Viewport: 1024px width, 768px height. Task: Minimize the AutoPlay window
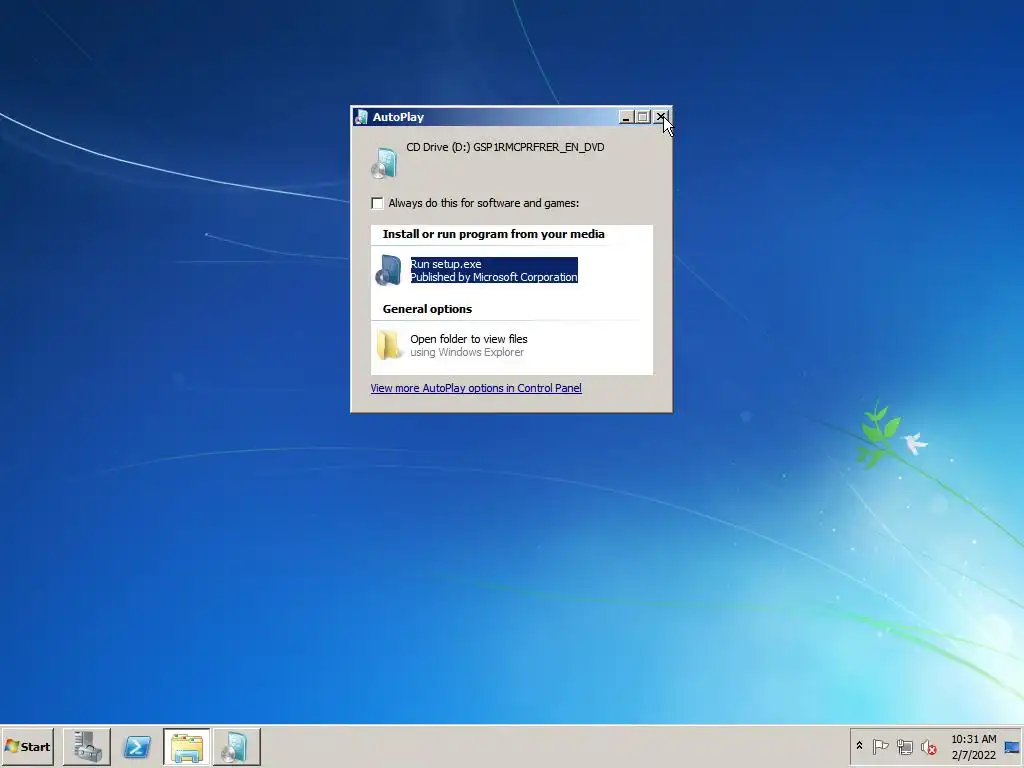[626, 117]
